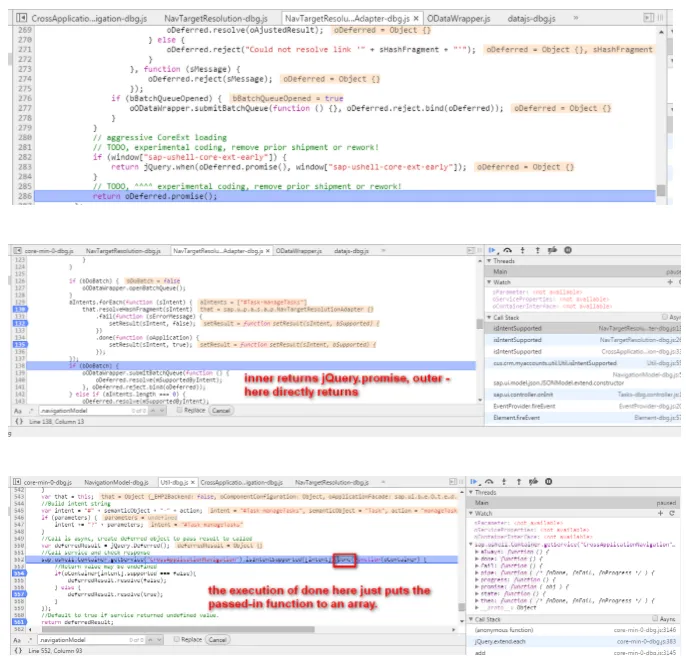Remove the breakpoint on line 557
This screenshot has width=686, height=662.
click(x=20, y=594)
